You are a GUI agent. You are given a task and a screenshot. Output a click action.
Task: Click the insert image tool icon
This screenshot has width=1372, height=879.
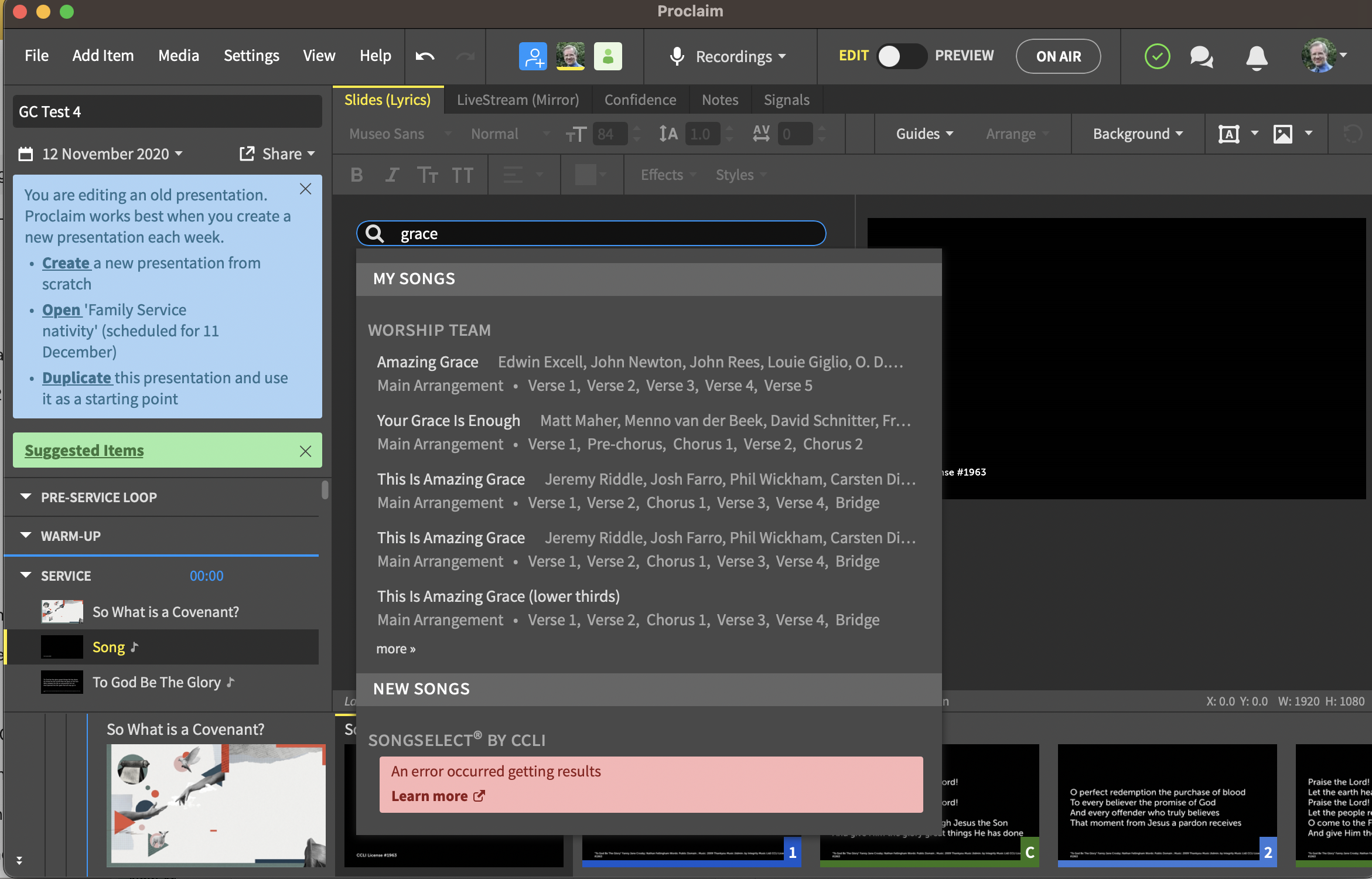tap(1282, 134)
